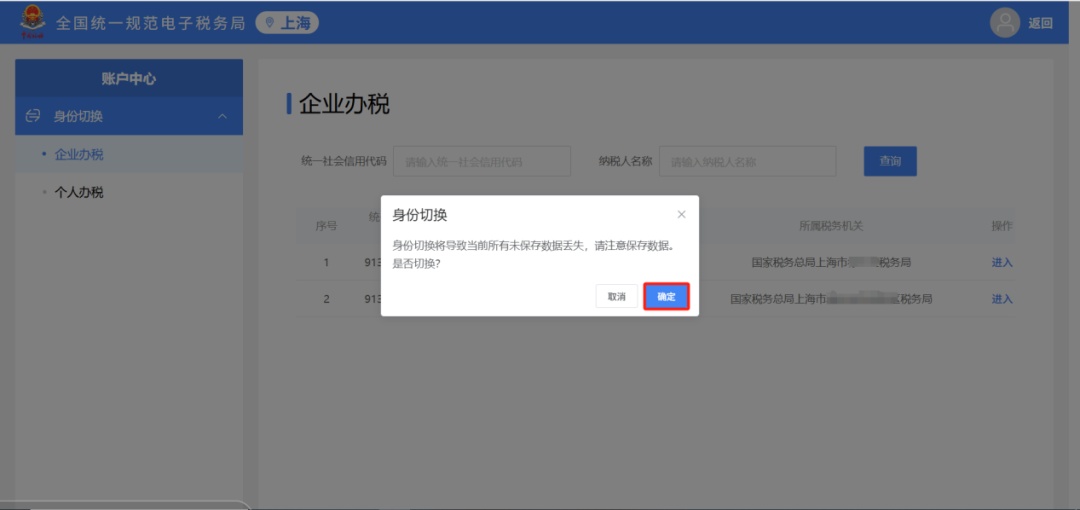Click the blue 查询 button
Screen dimensions: 1080x510
point(890,161)
